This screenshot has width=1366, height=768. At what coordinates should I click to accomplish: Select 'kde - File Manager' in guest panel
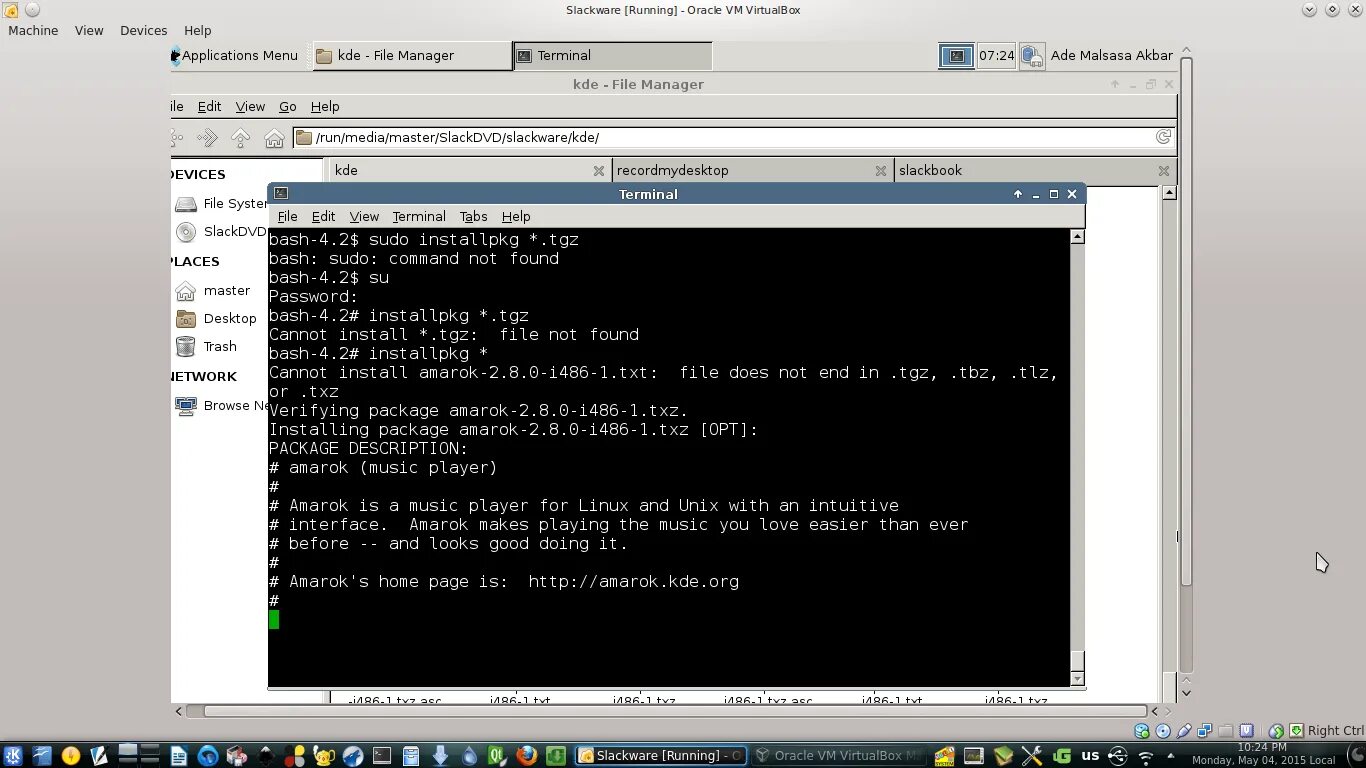coord(411,56)
